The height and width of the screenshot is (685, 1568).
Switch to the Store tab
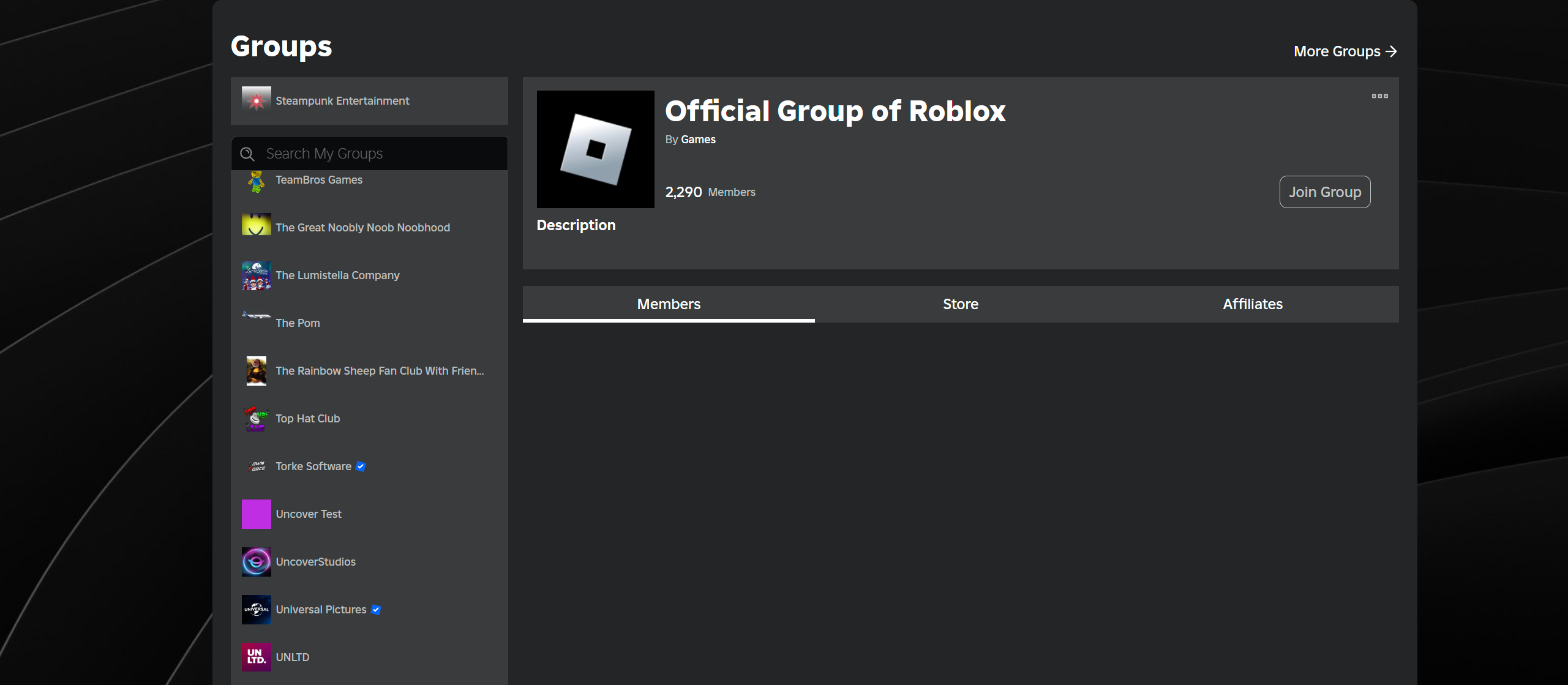960,304
